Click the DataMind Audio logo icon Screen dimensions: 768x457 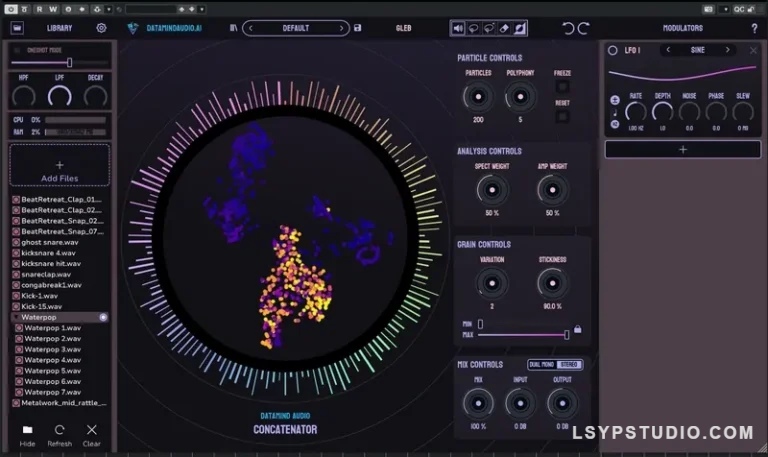coord(133,28)
